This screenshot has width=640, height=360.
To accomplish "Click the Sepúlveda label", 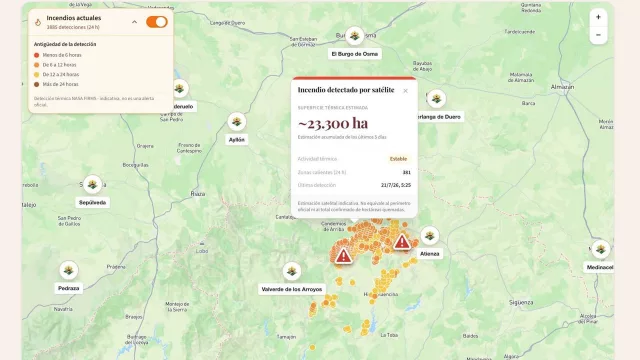I will click(x=92, y=202).
